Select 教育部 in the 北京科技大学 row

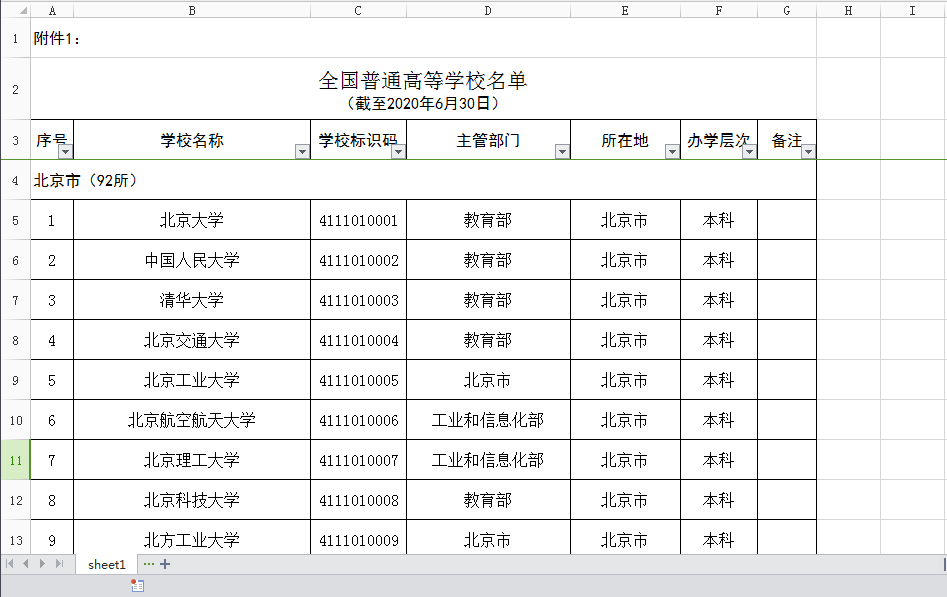pyautogui.click(x=488, y=500)
